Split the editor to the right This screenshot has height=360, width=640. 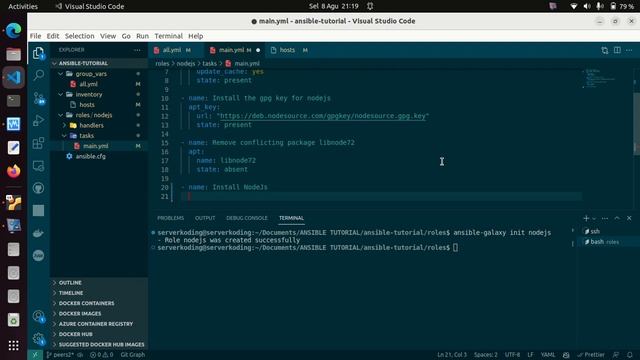click(617, 50)
